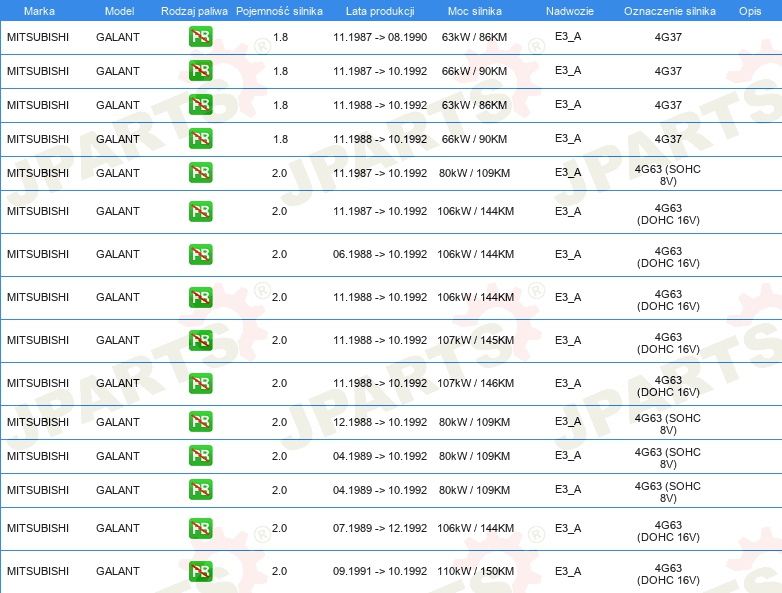The image size is (782, 593).
Task: Click E3_A in the 07.1989 -> 12.1992 row
Action: click(x=568, y=528)
